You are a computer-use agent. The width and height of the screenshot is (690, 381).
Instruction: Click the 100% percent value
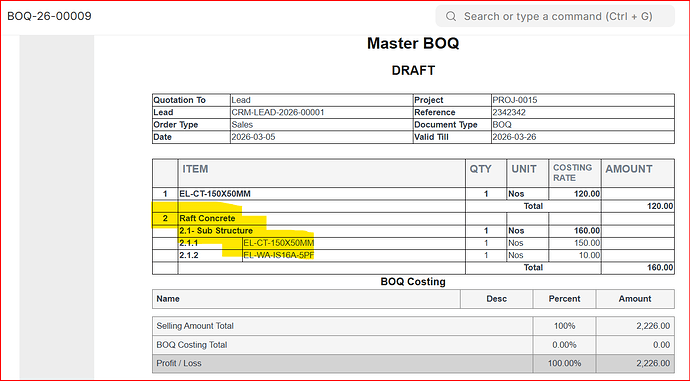pos(564,326)
